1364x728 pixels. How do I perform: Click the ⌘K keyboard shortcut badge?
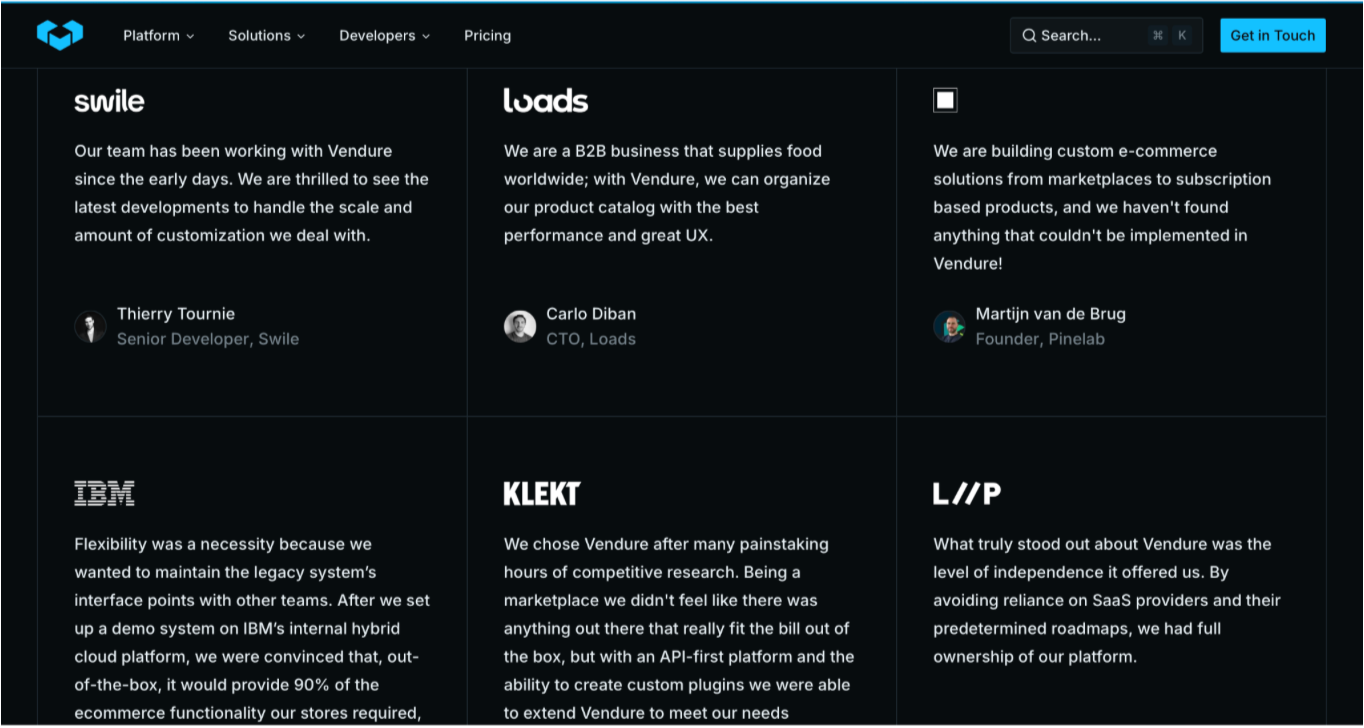coord(1169,36)
